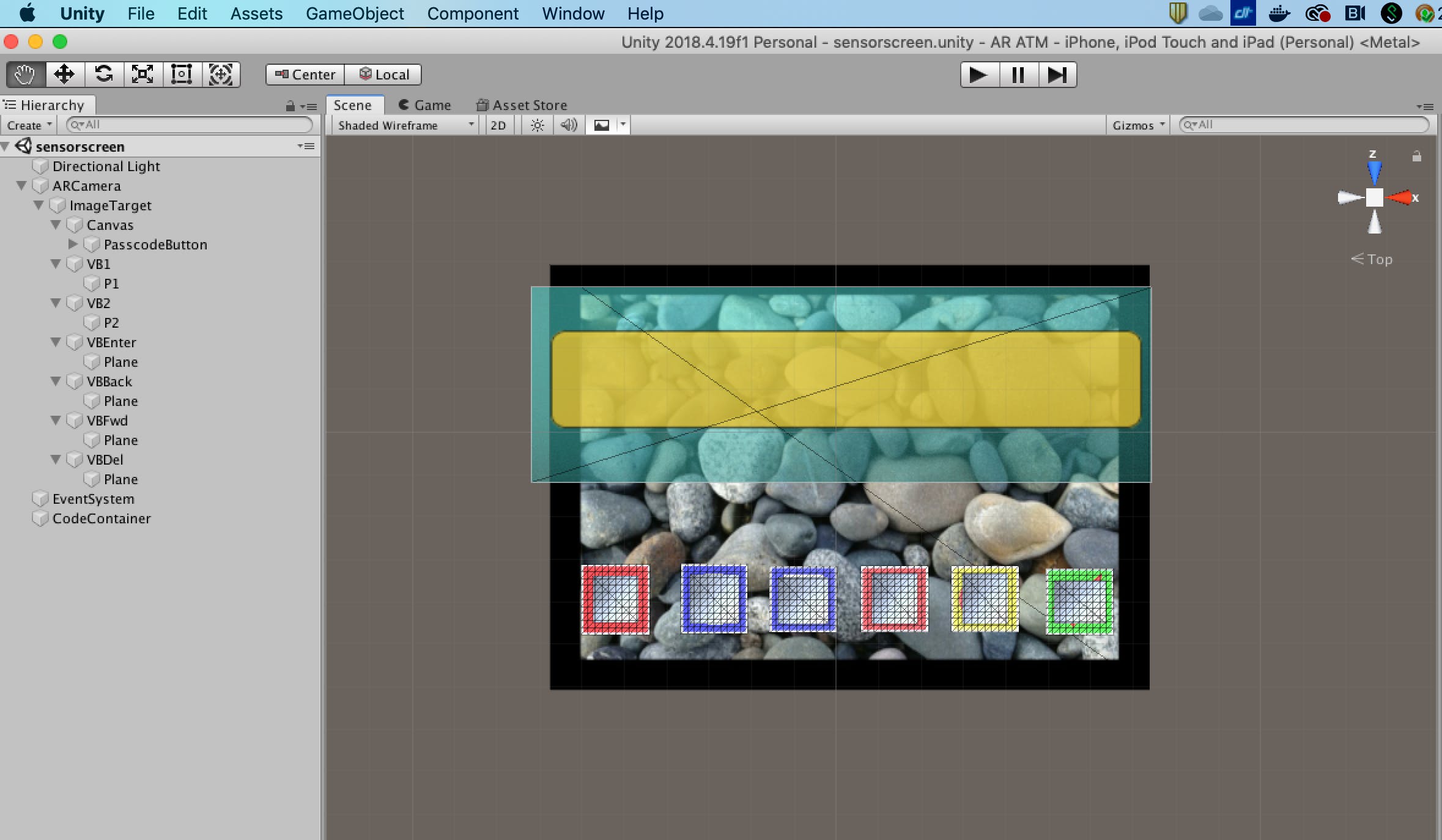Open the Asset Store tab
Viewport: 1442px width, 840px height.
point(522,105)
